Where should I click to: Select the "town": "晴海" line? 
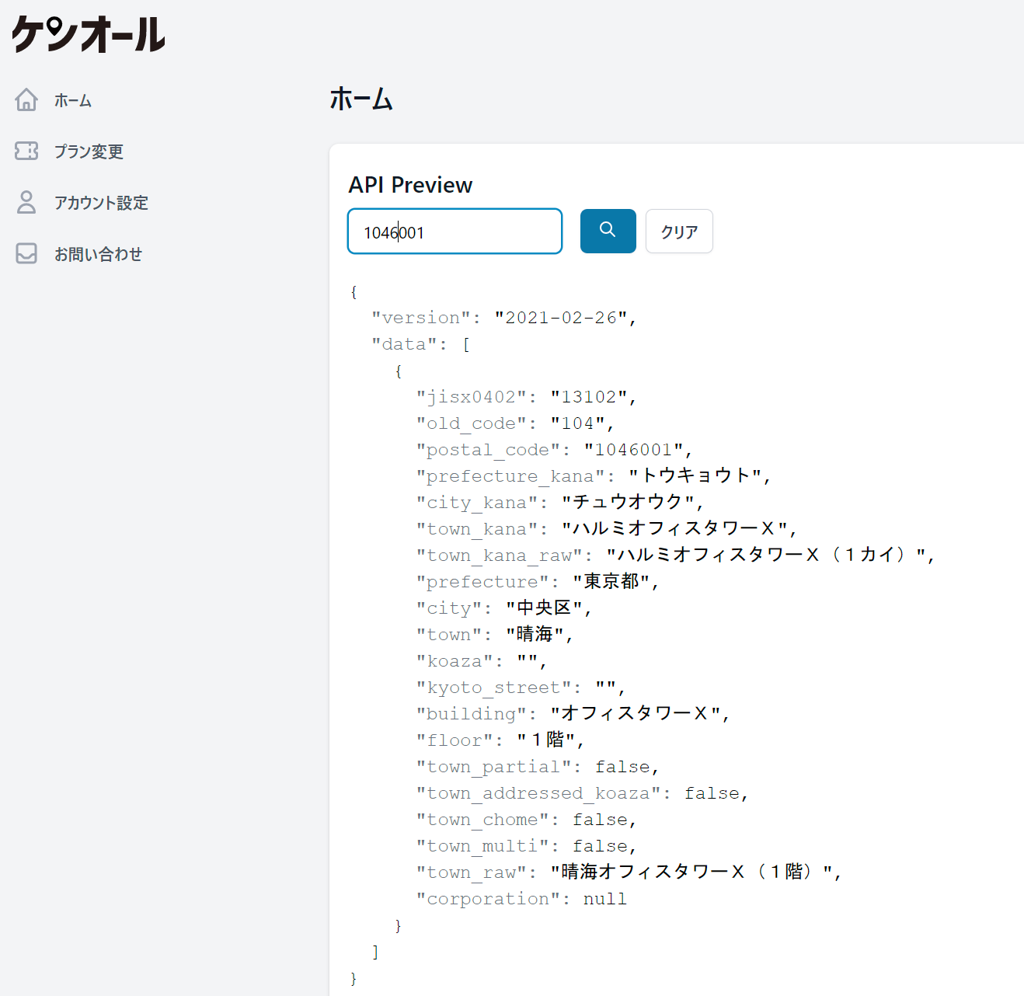click(494, 634)
